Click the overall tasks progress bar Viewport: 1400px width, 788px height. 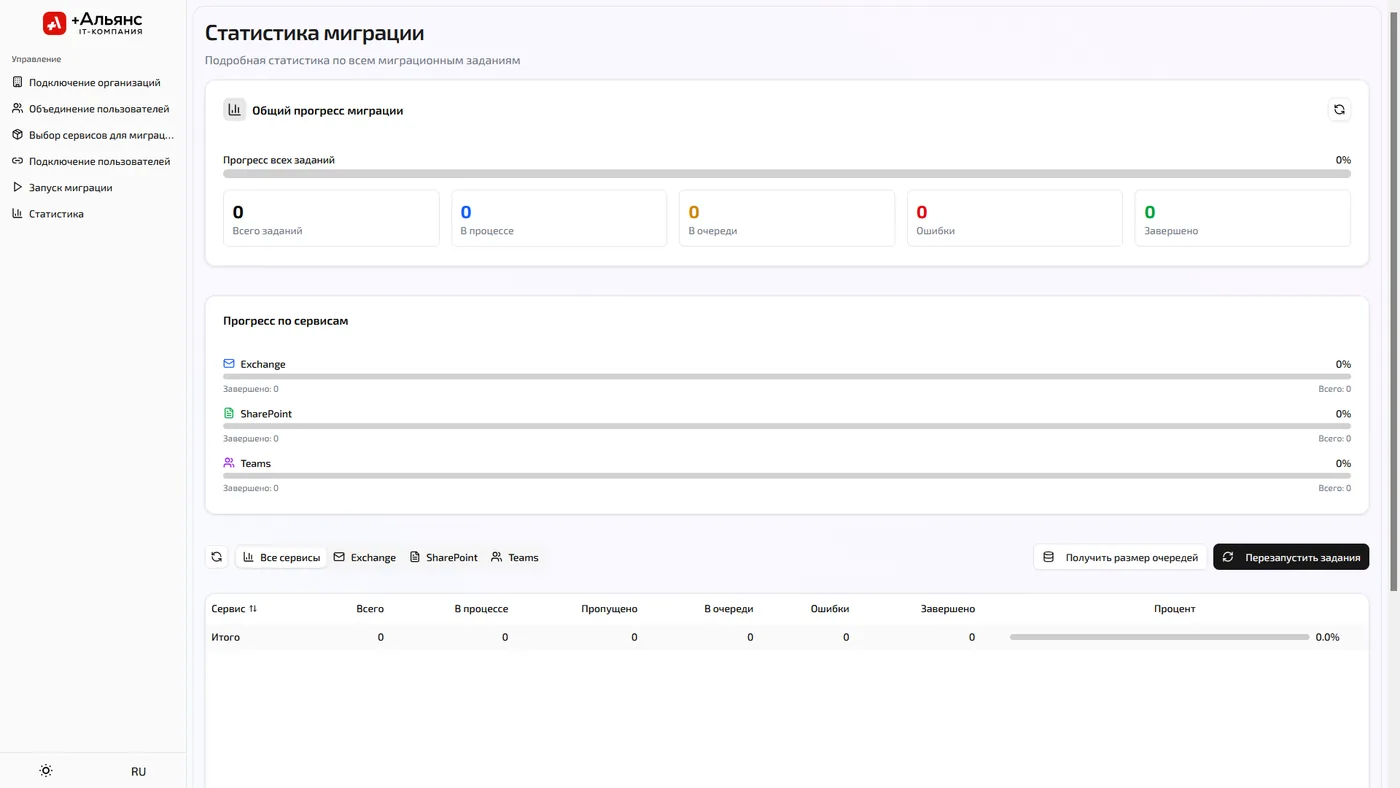click(x=787, y=174)
